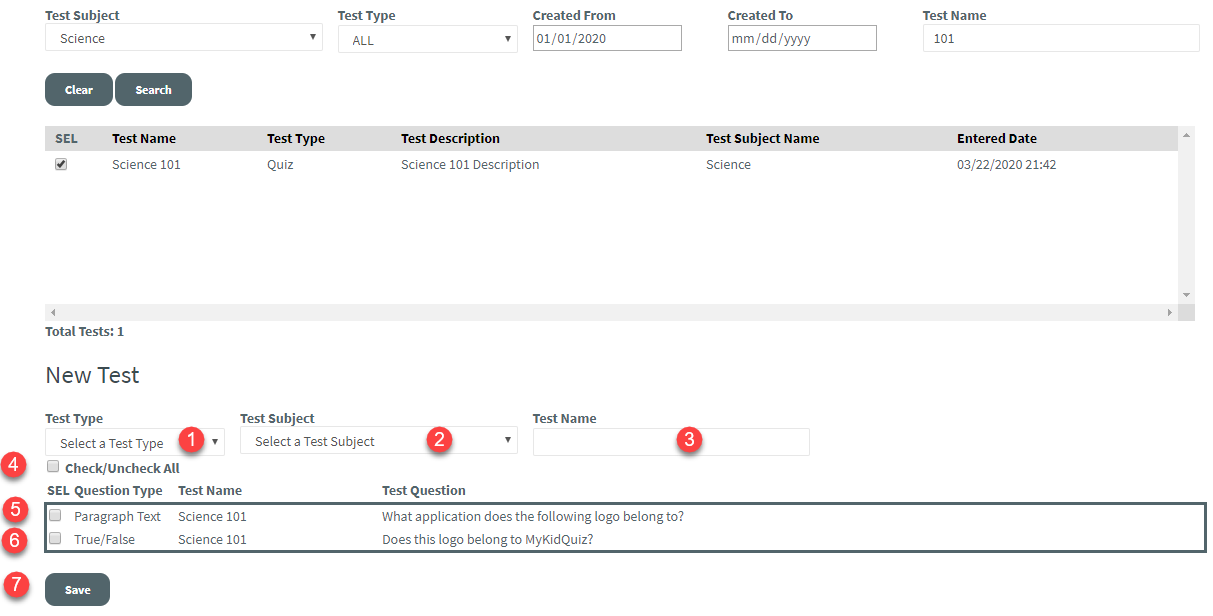Click the Created From date field

tap(606, 37)
